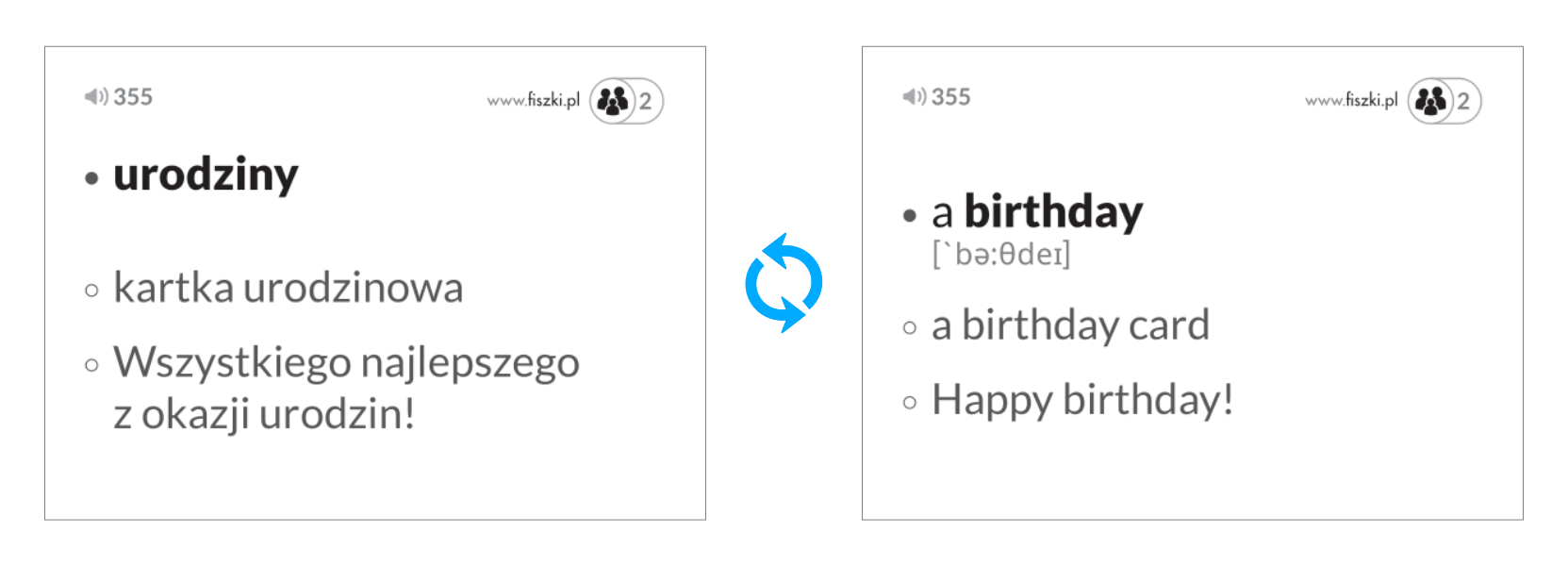Click the phrase "a birthday card"
The width and height of the screenshot is (1568, 566).
1070,325
